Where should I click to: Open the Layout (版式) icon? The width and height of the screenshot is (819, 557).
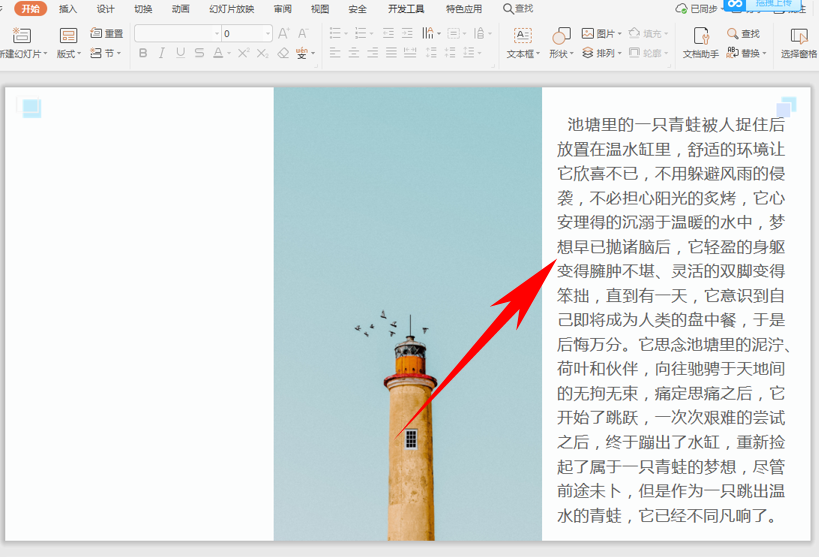coord(68,35)
